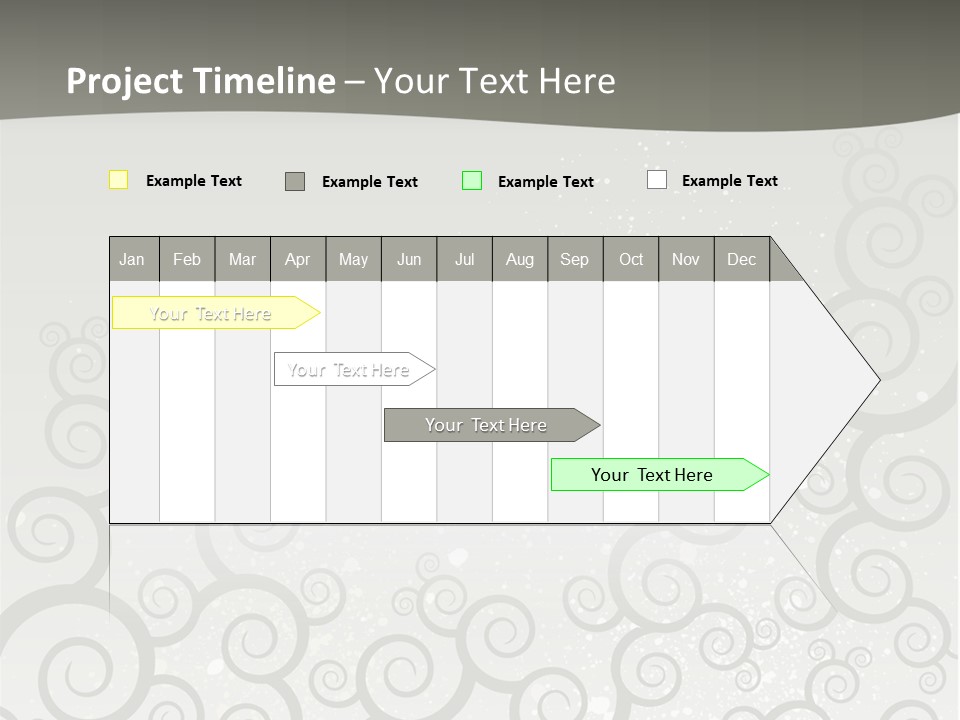Screen dimensions: 960x720
Task: Select Example Text label beside gray square
Action: point(370,182)
